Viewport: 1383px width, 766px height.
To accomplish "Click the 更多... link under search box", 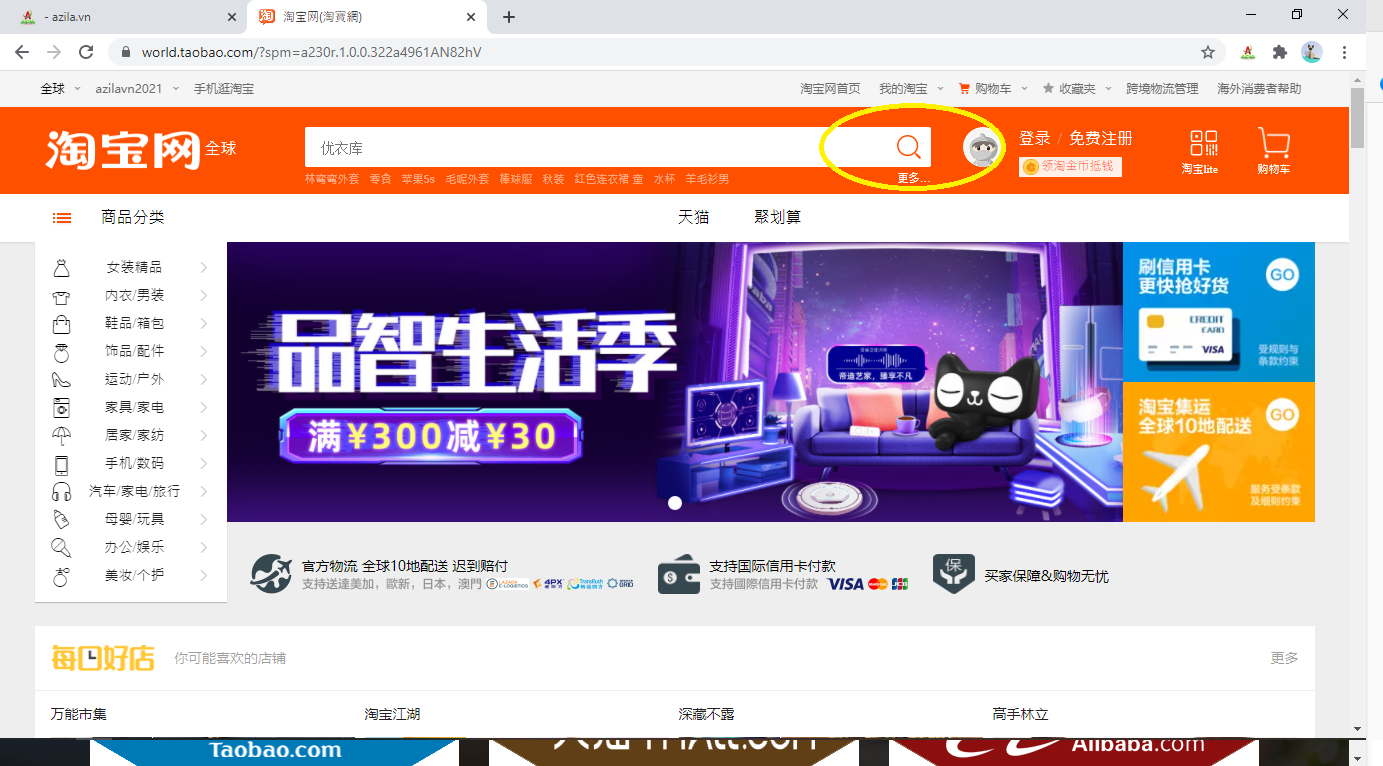I will pyautogui.click(x=913, y=179).
